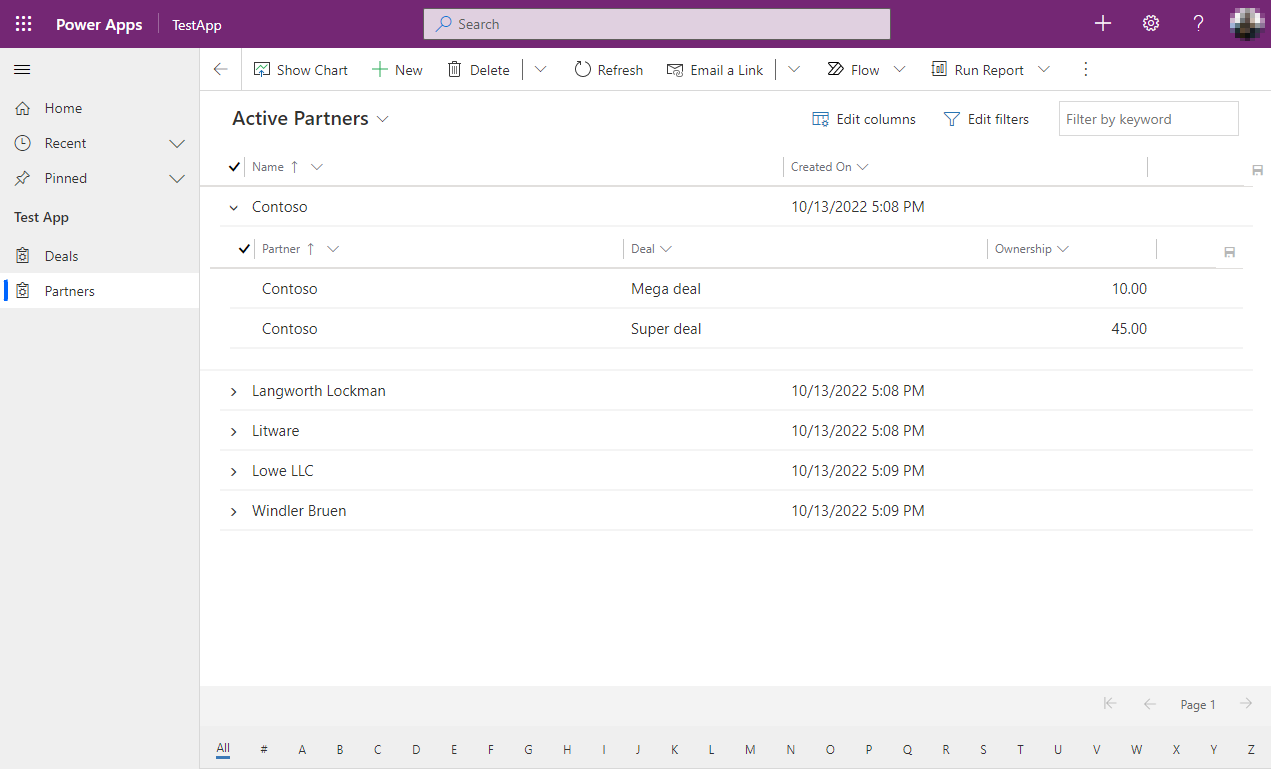The image size is (1271, 769).
Task: Open the Run Report dropdown arrow
Action: 1044,70
